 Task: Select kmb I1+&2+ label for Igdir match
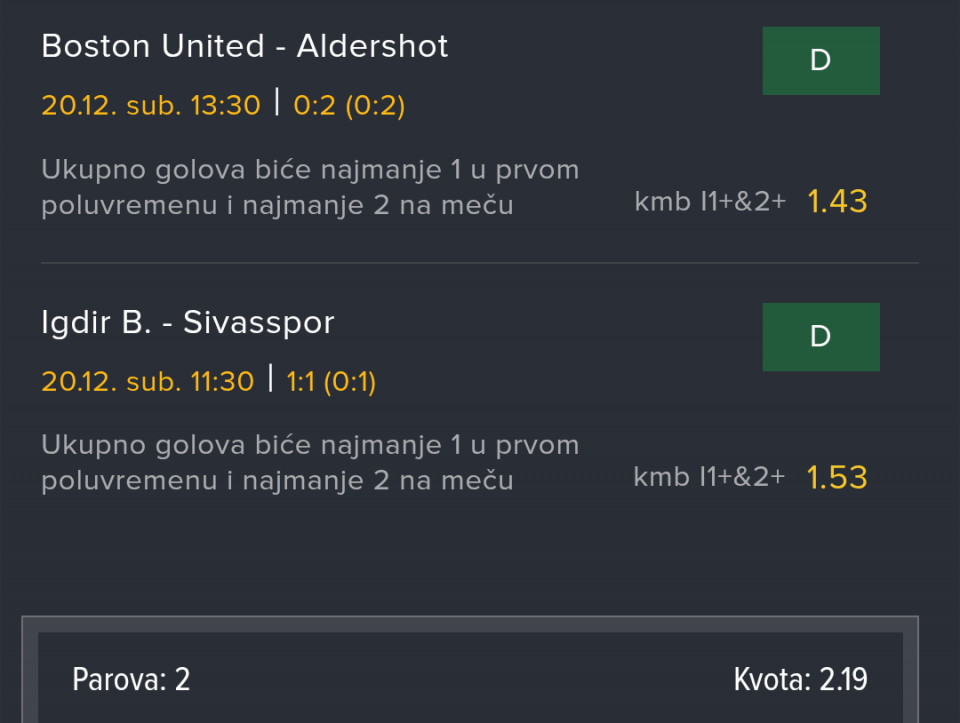[709, 478]
